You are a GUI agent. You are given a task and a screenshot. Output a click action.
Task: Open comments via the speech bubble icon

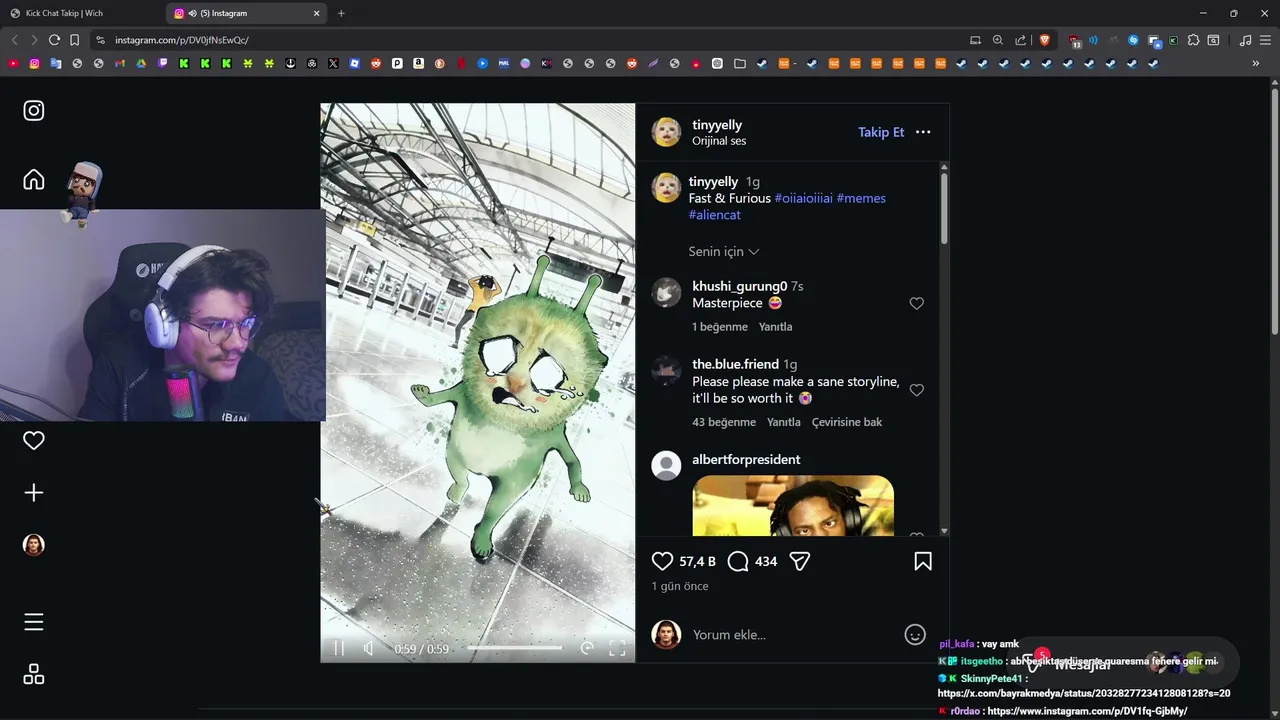click(x=738, y=562)
